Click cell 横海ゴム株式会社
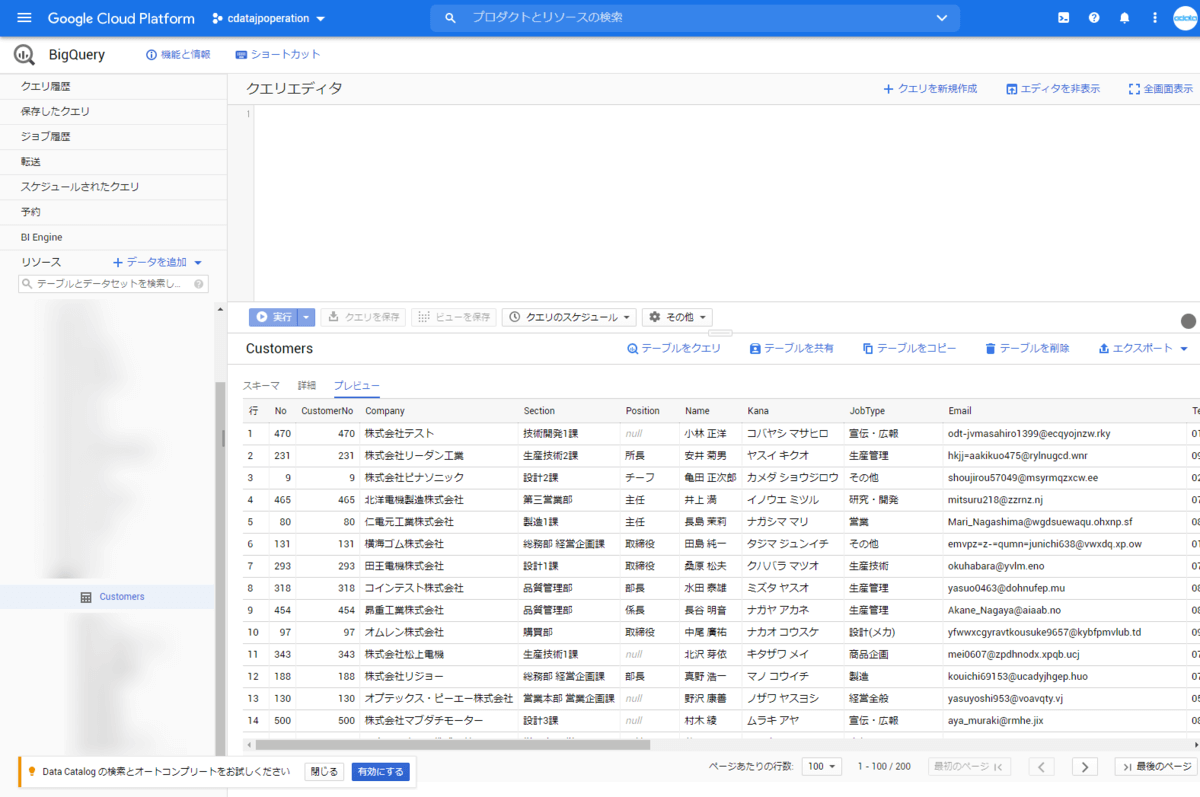Screen dimensions: 1200x797 (x=404, y=544)
